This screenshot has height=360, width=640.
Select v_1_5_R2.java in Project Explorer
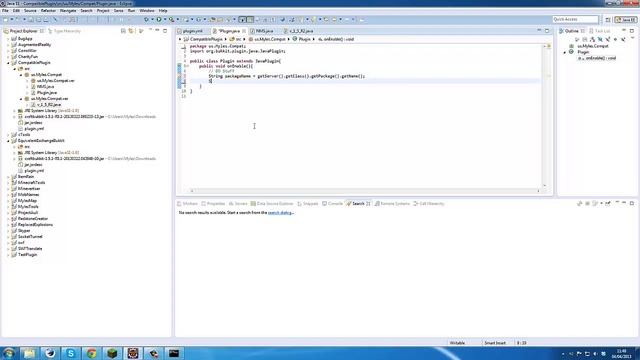[x=49, y=105]
